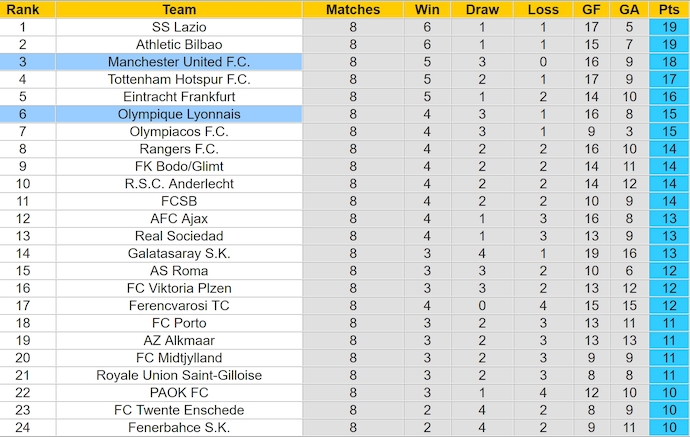Viewport: 690px width, 437px height.
Task: Select Fenerbahce S.K. in the last row
Action: pyautogui.click(x=179, y=427)
